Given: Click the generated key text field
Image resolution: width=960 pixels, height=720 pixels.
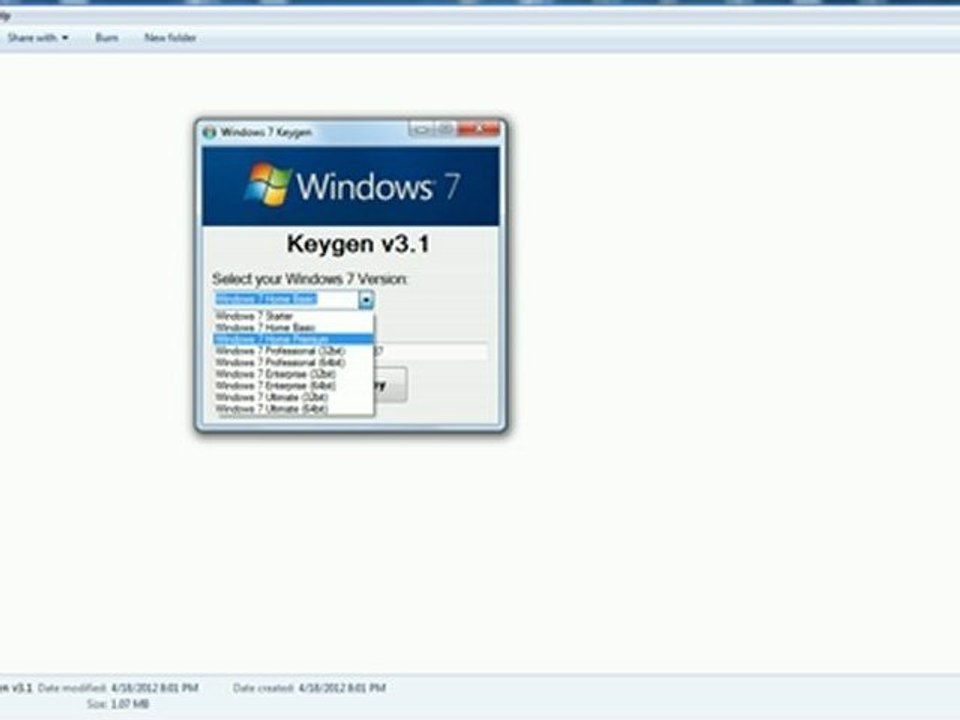Looking at the screenshot, I should [x=431, y=351].
